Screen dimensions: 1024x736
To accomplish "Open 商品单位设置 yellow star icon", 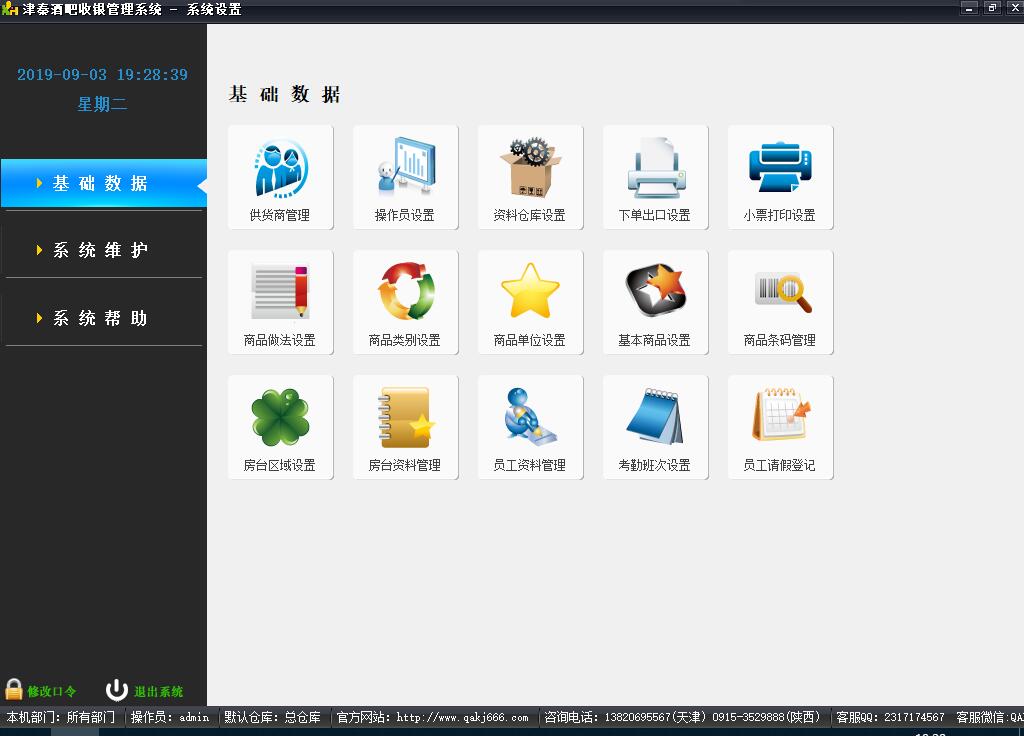I will click(x=530, y=297).
